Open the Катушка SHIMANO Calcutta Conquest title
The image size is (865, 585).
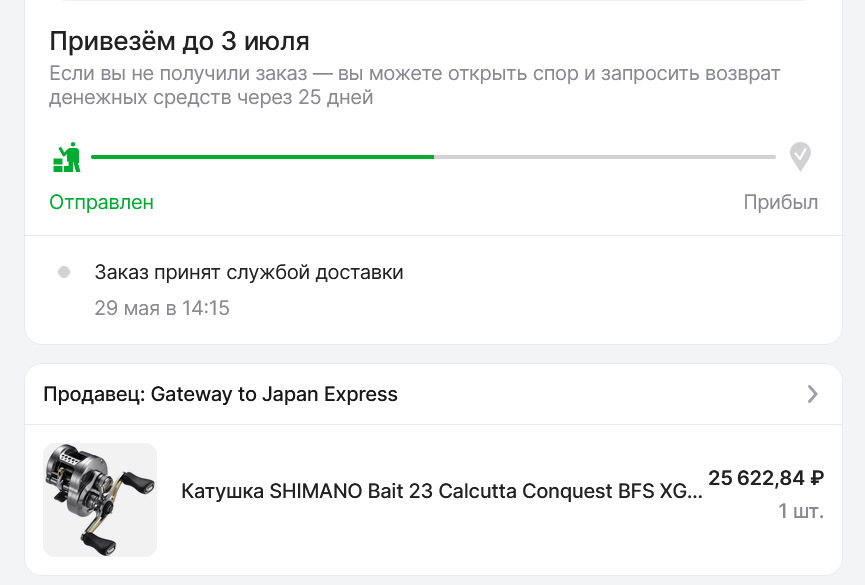(x=442, y=491)
